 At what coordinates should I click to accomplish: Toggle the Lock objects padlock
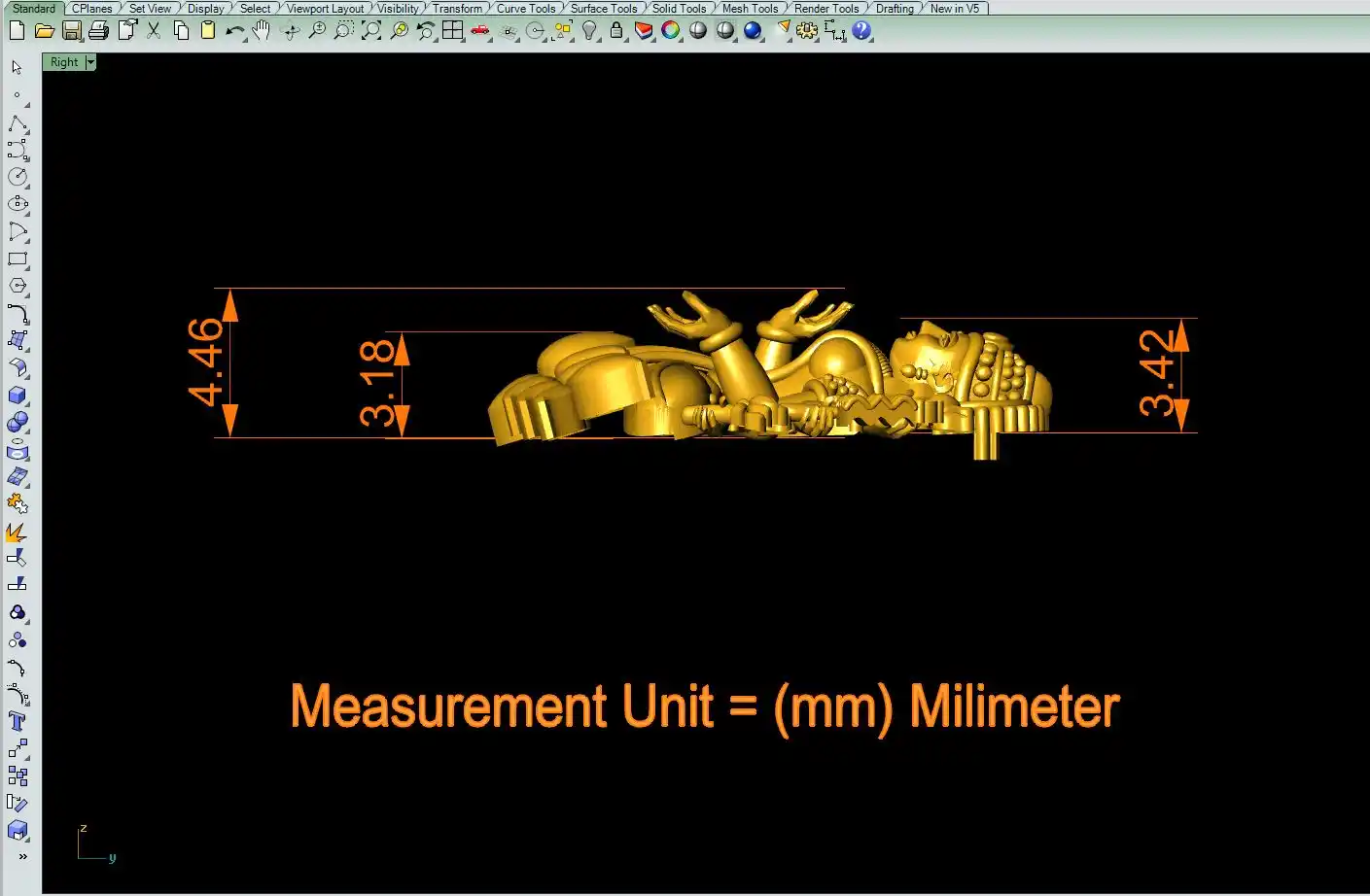click(x=616, y=31)
